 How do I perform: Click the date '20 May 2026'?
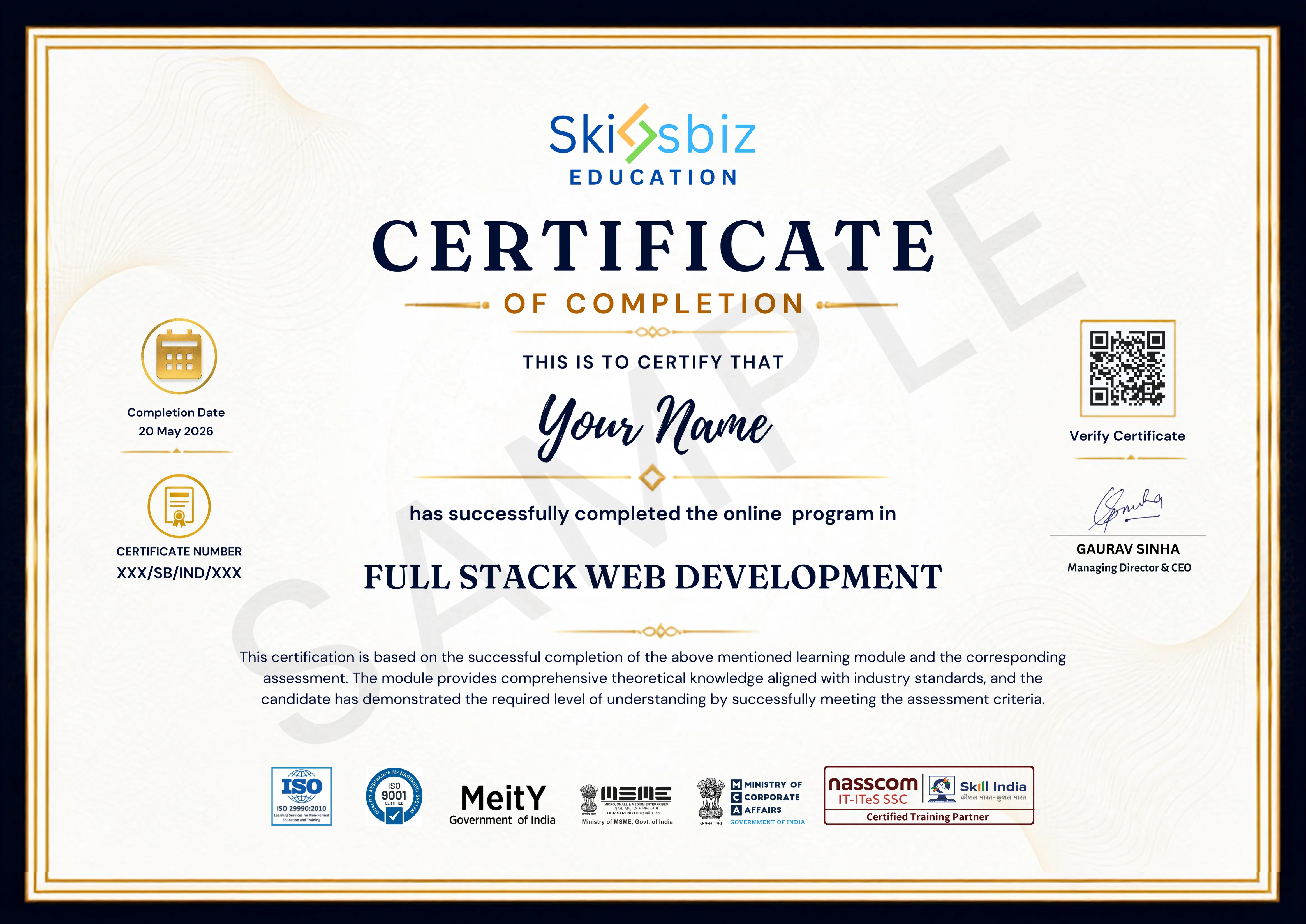(176, 431)
